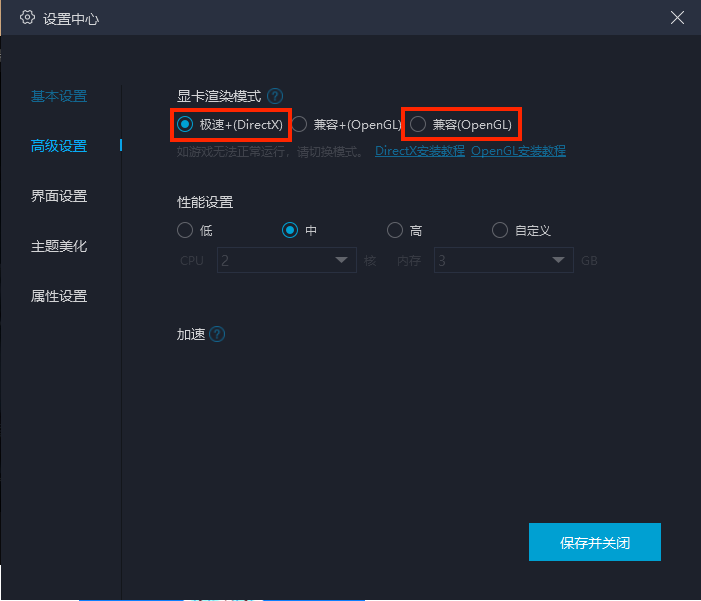Screen dimensions: 701x601
Task: Close the 设置中心 window
Action: (x=677, y=18)
